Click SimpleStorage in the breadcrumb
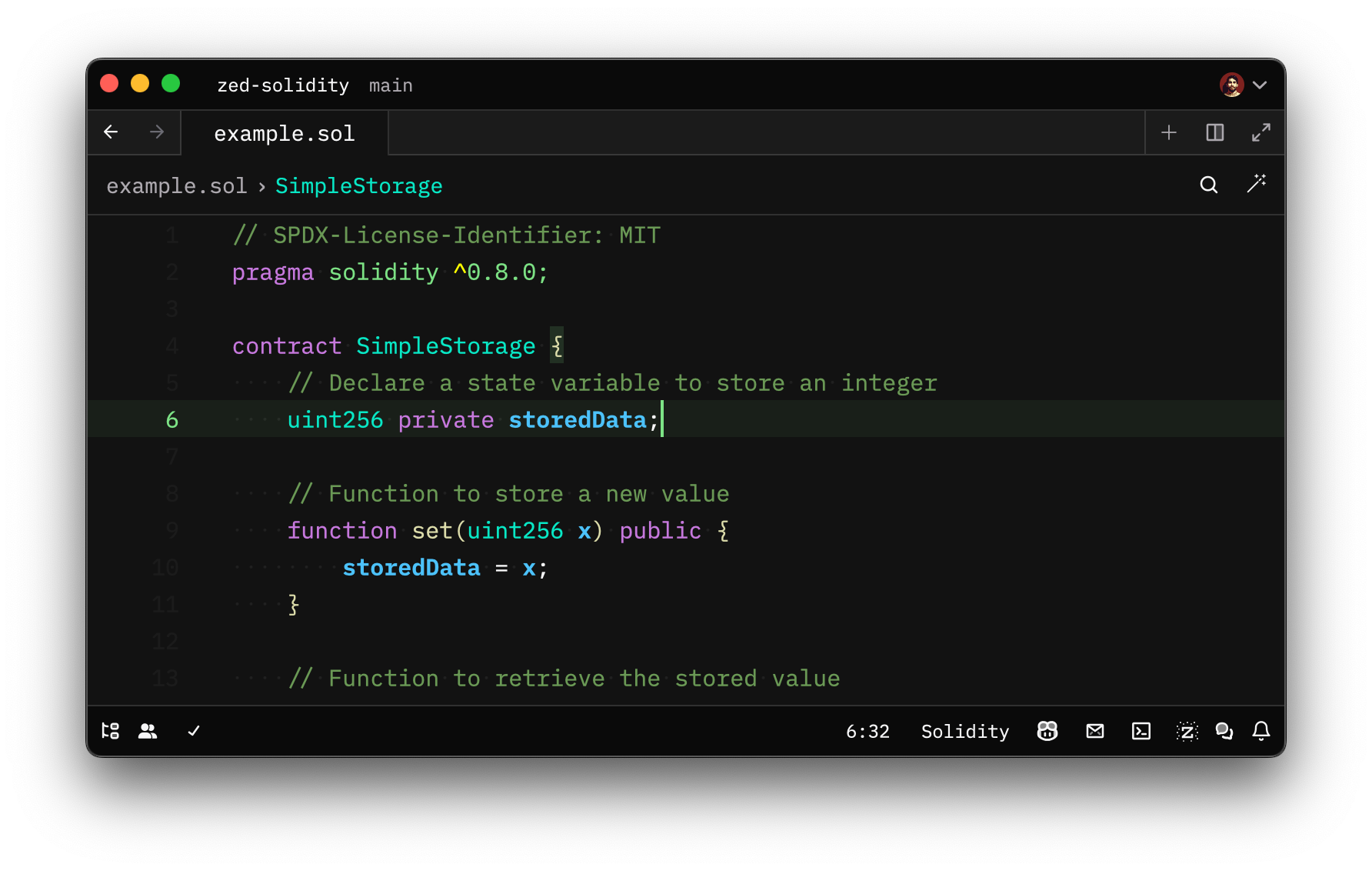 click(358, 185)
